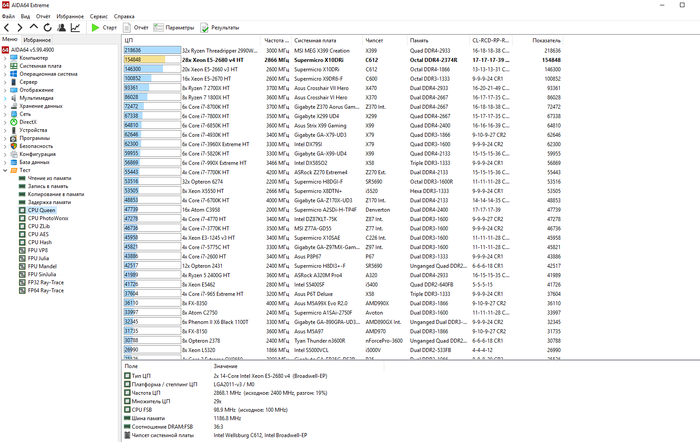Select the Безопасность shield icon

coord(13,146)
